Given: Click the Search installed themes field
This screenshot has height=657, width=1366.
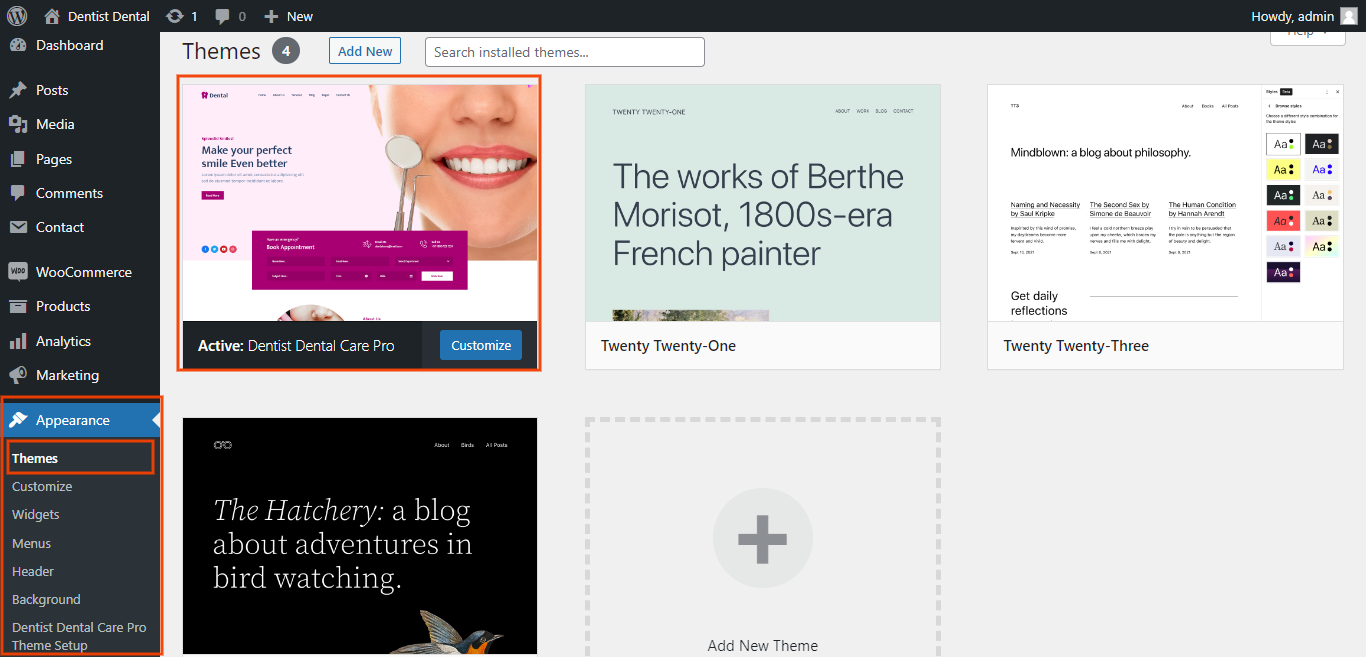Looking at the screenshot, I should pos(564,52).
